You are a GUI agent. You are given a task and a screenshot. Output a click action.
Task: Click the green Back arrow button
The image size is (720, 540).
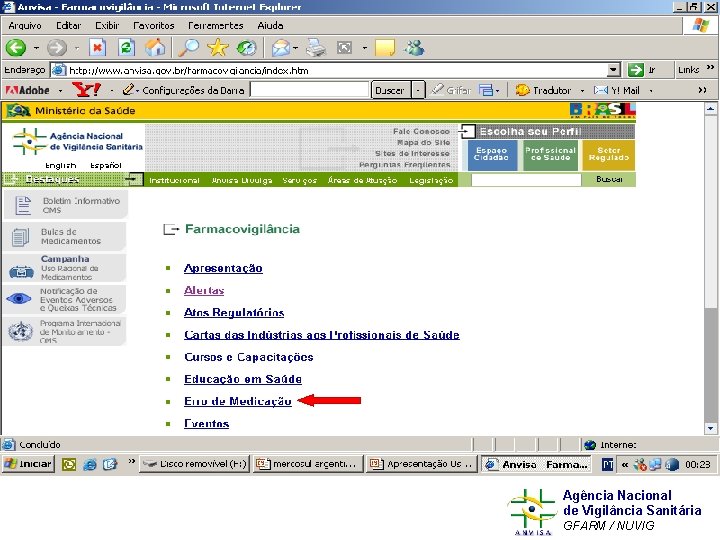point(16,47)
